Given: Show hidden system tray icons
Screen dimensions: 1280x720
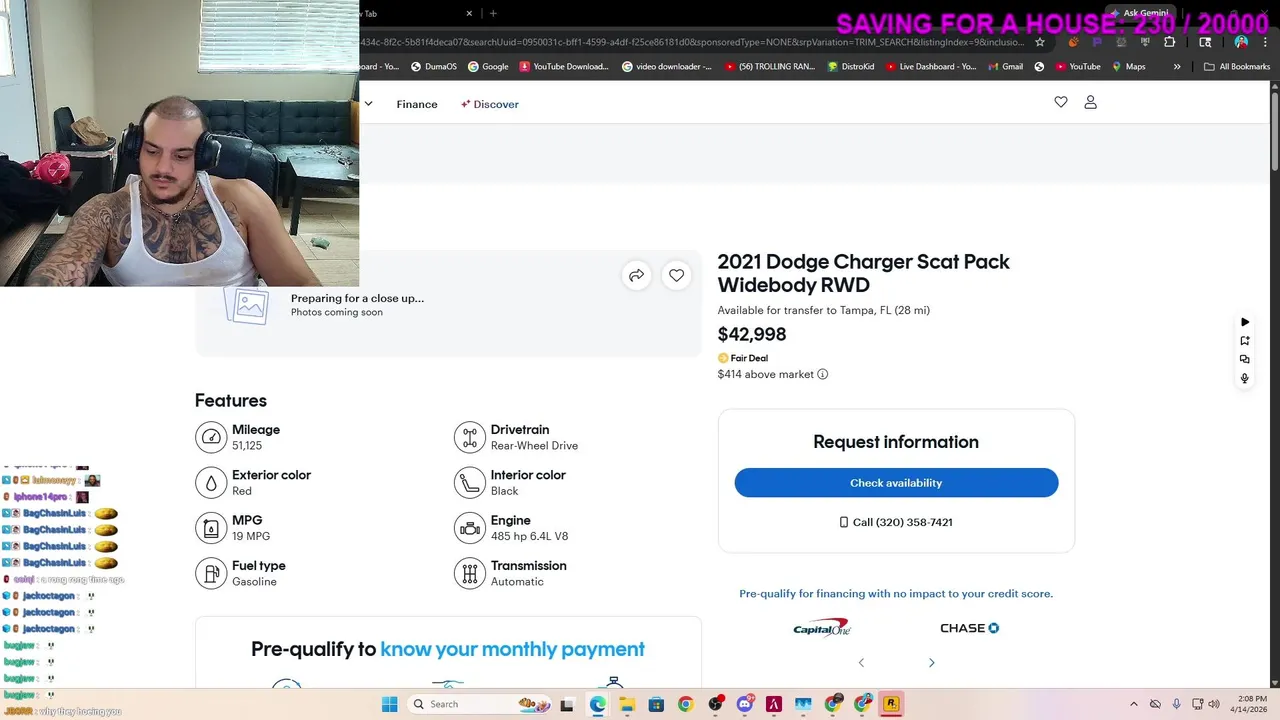Looking at the screenshot, I should (x=1133, y=704).
